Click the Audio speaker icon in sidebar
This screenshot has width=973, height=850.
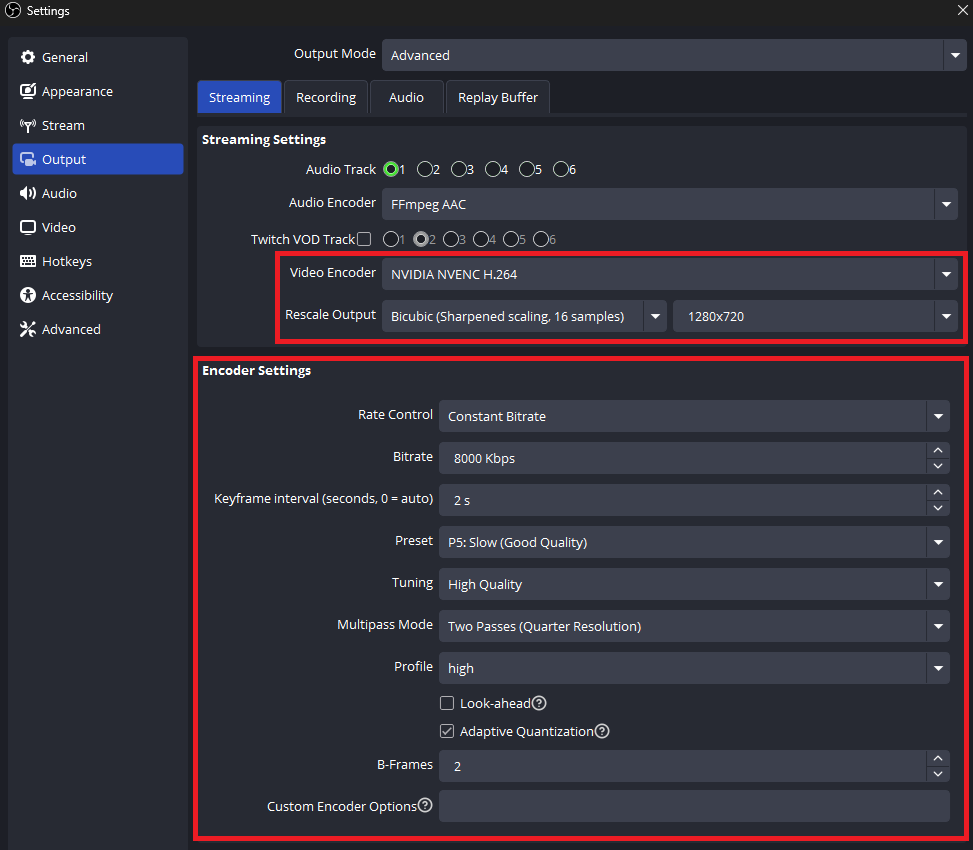coord(28,193)
